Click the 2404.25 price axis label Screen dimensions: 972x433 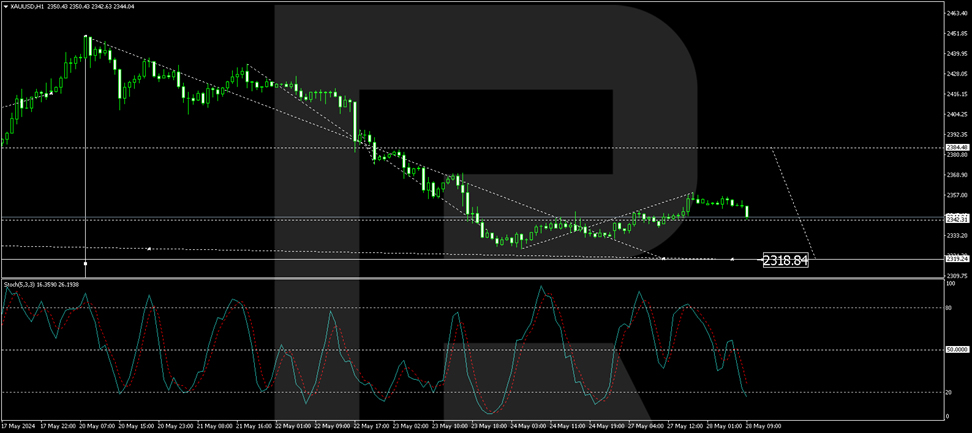click(x=957, y=114)
